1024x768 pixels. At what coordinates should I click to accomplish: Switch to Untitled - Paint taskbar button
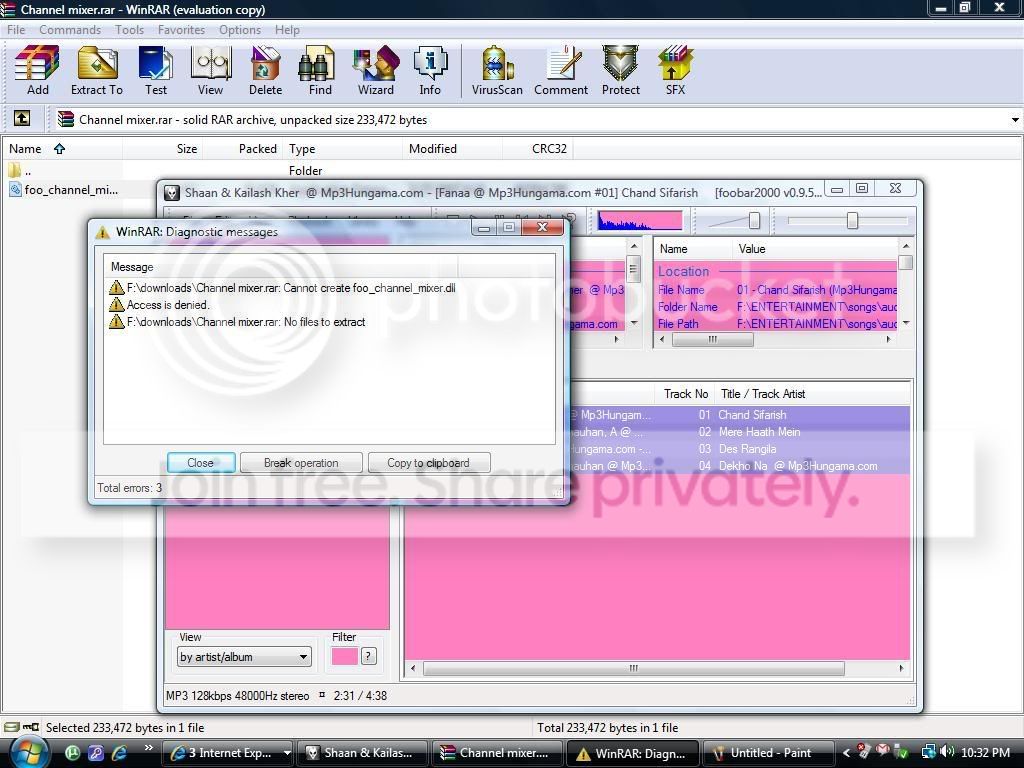coord(768,753)
